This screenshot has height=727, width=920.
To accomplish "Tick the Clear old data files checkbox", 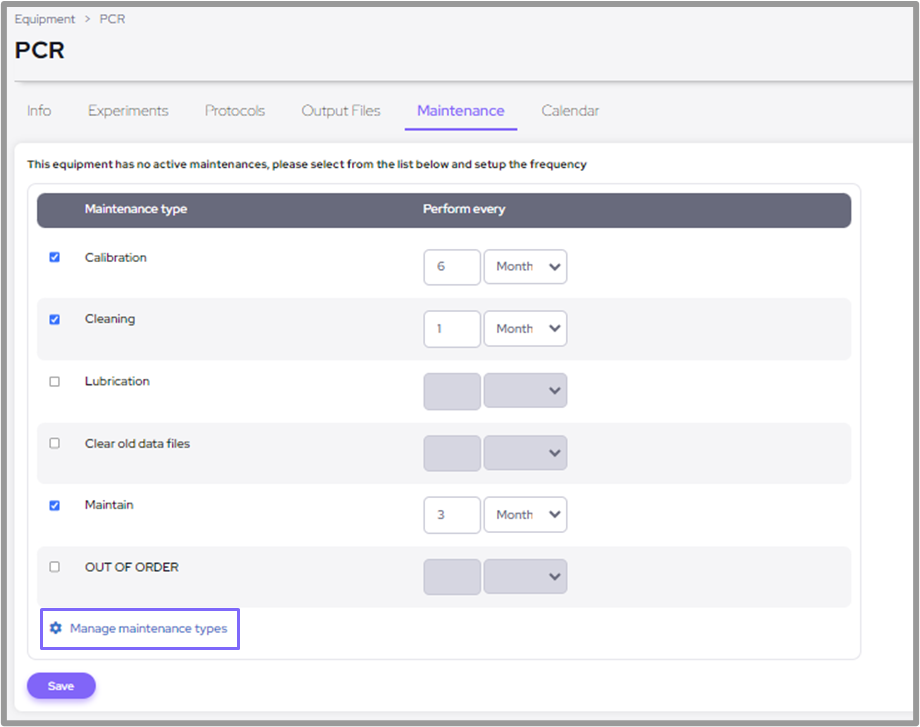I will pyautogui.click(x=55, y=443).
